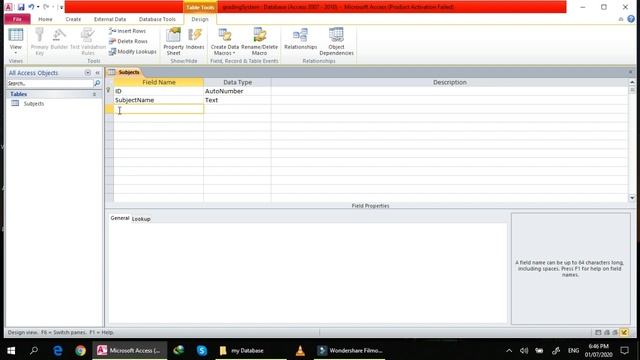Click the navigation pane Search box
Image resolution: width=640 pixels, height=360 pixels.
[x=50, y=83]
